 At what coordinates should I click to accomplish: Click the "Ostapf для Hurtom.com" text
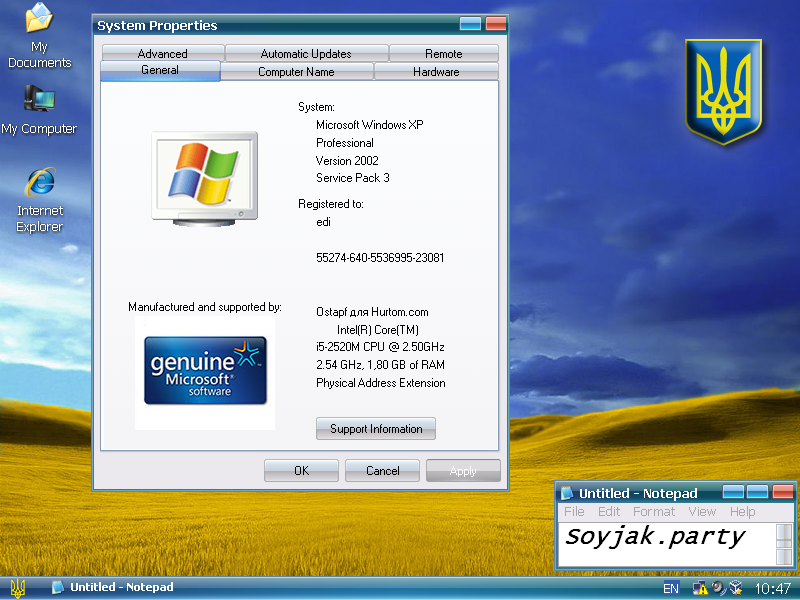[372, 312]
